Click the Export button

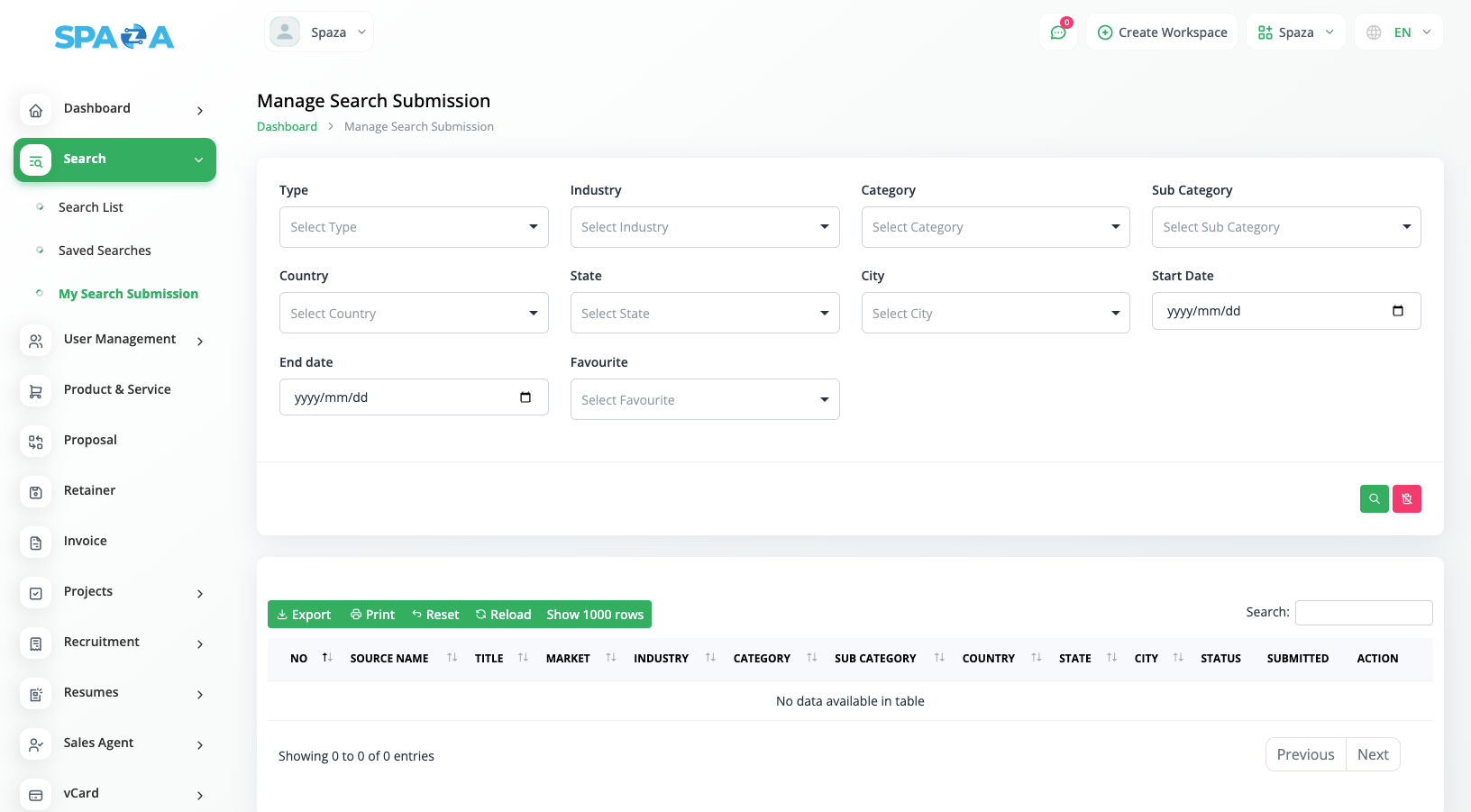pos(304,615)
